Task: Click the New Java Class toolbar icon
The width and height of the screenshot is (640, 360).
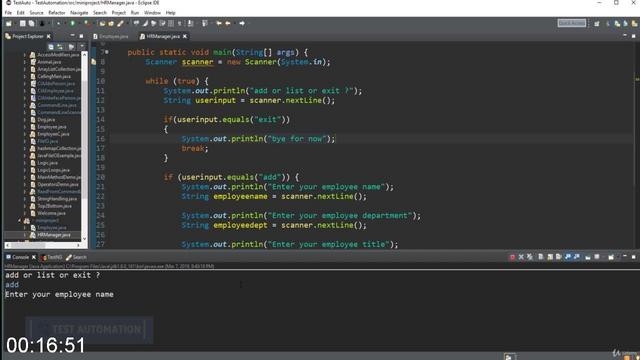Action: tap(111, 24)
